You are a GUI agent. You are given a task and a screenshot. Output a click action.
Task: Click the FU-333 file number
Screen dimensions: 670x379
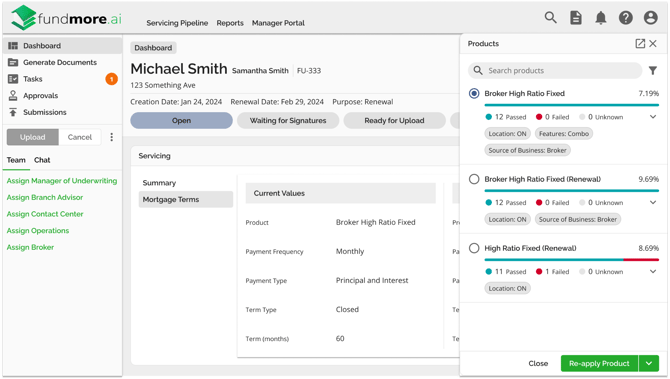pos(309,71)
